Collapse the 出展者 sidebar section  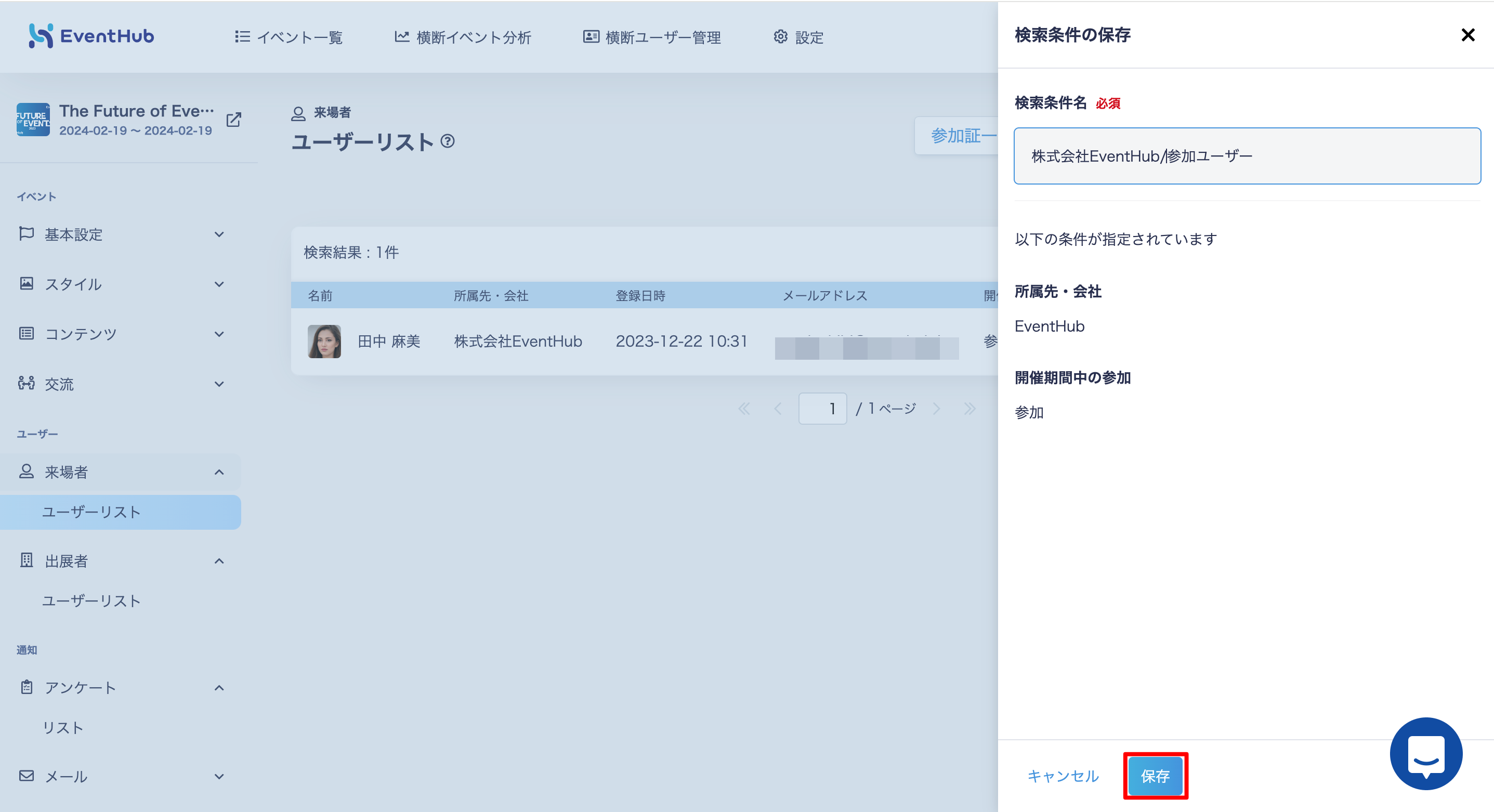[x=219, y=561]
